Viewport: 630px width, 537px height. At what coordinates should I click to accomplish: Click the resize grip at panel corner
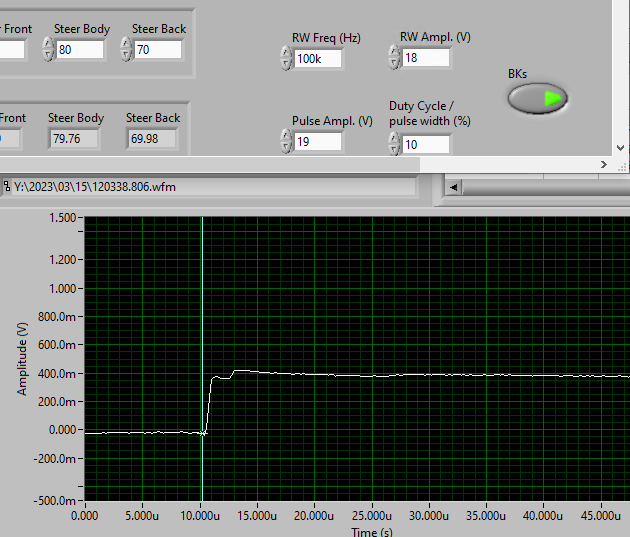[x=622, y=167]
